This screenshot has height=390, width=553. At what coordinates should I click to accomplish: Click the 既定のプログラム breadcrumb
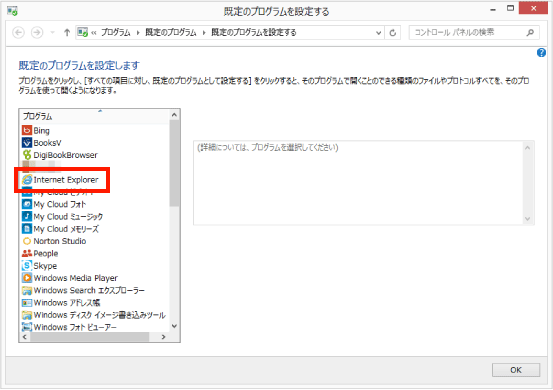171,33
